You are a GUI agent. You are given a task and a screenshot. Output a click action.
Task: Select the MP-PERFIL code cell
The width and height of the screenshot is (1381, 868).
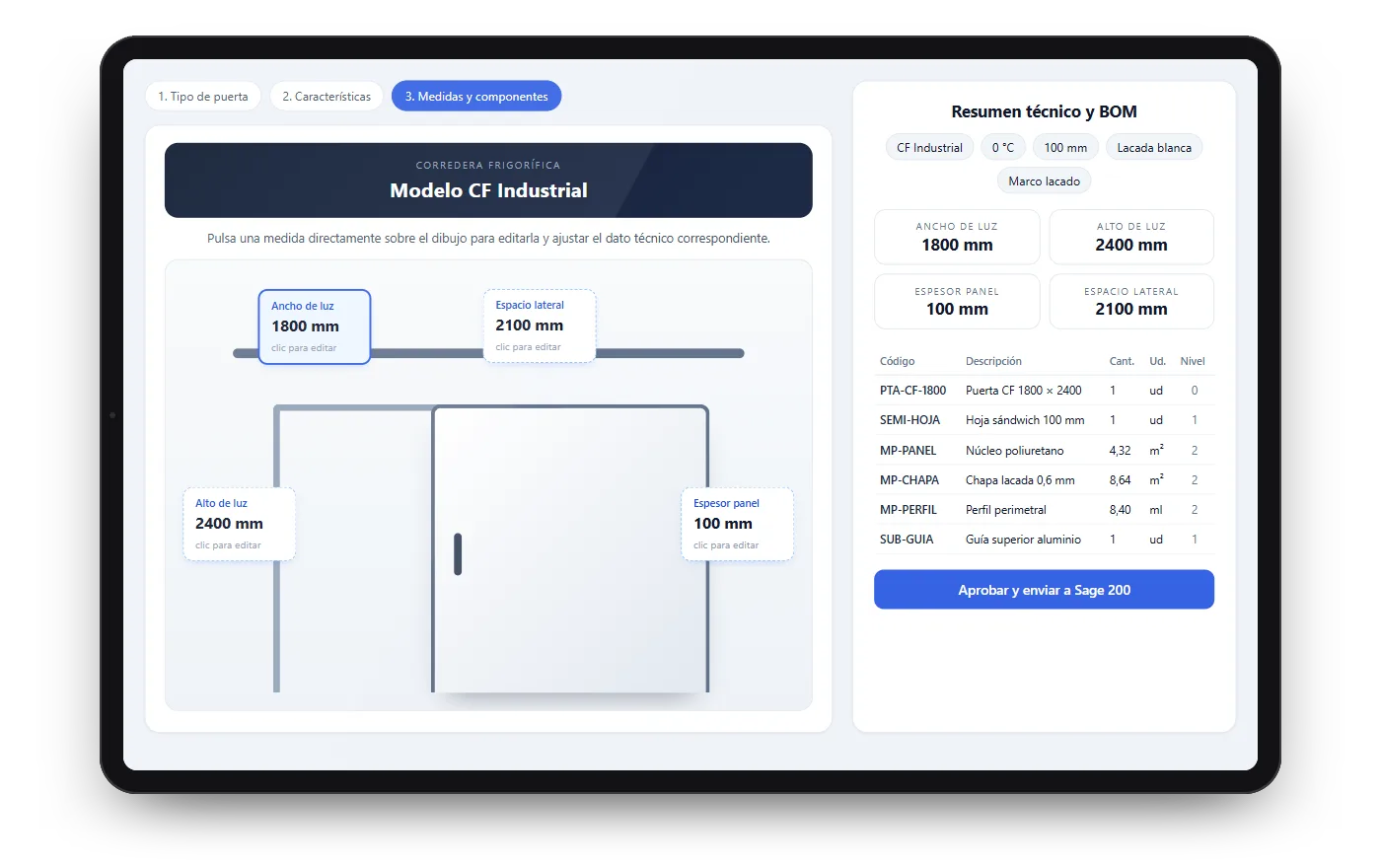[x=909, y=510]
